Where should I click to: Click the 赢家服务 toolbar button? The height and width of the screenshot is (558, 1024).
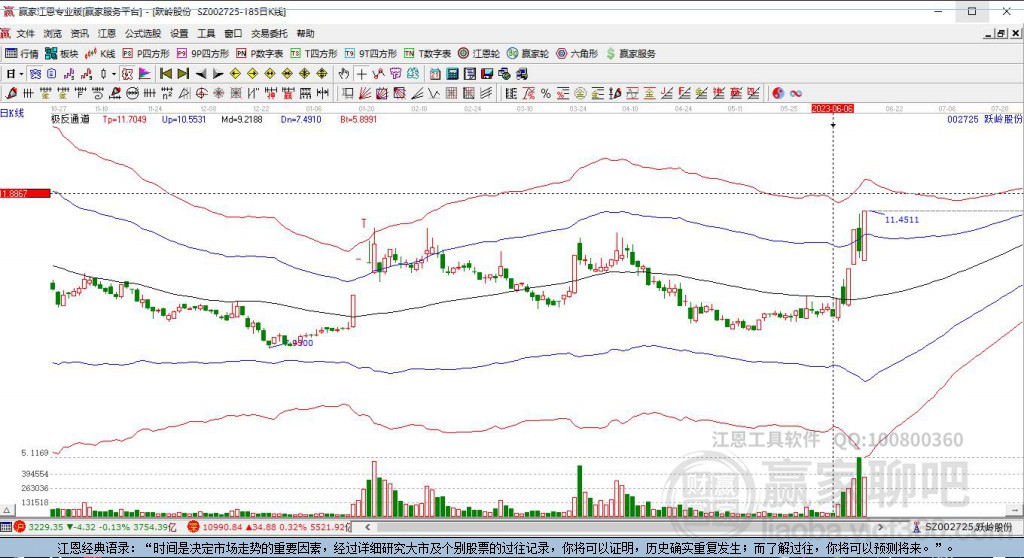630,54
